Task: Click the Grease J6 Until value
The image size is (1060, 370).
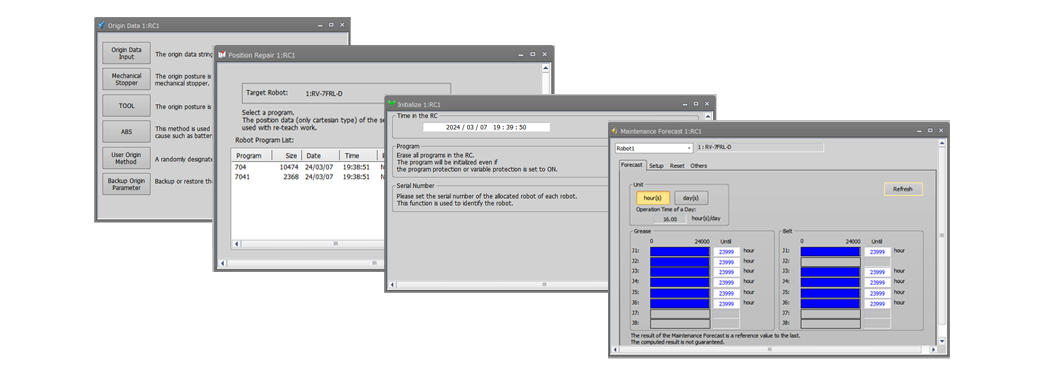Action: 726,304
